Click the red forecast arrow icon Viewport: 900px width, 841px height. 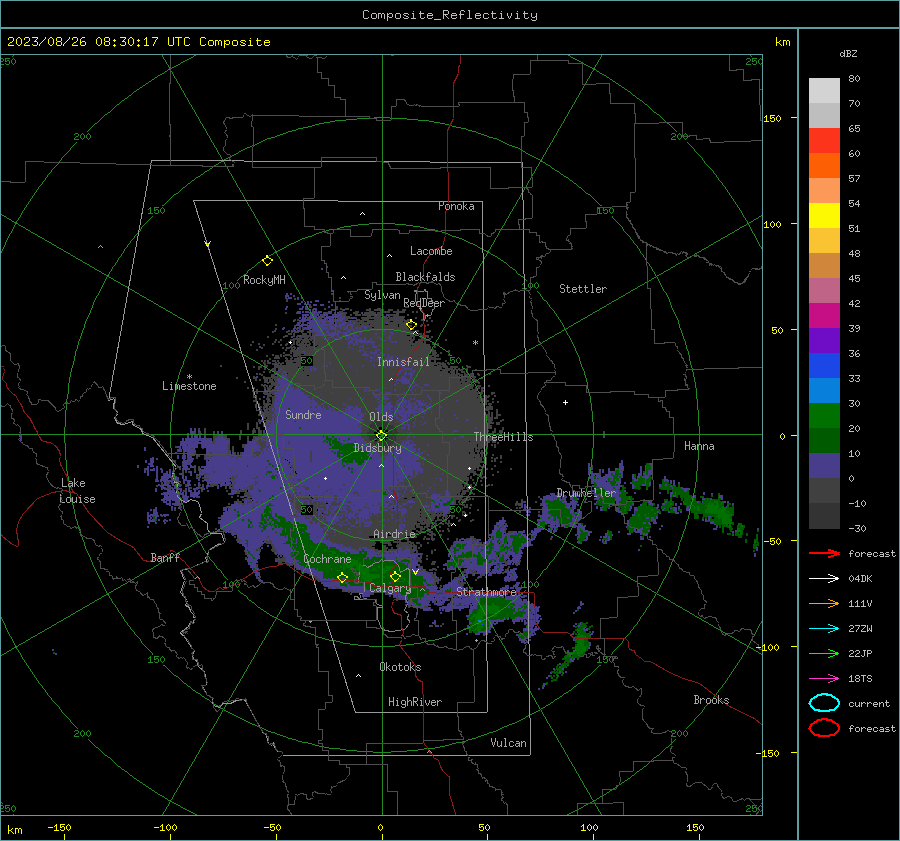824,553
